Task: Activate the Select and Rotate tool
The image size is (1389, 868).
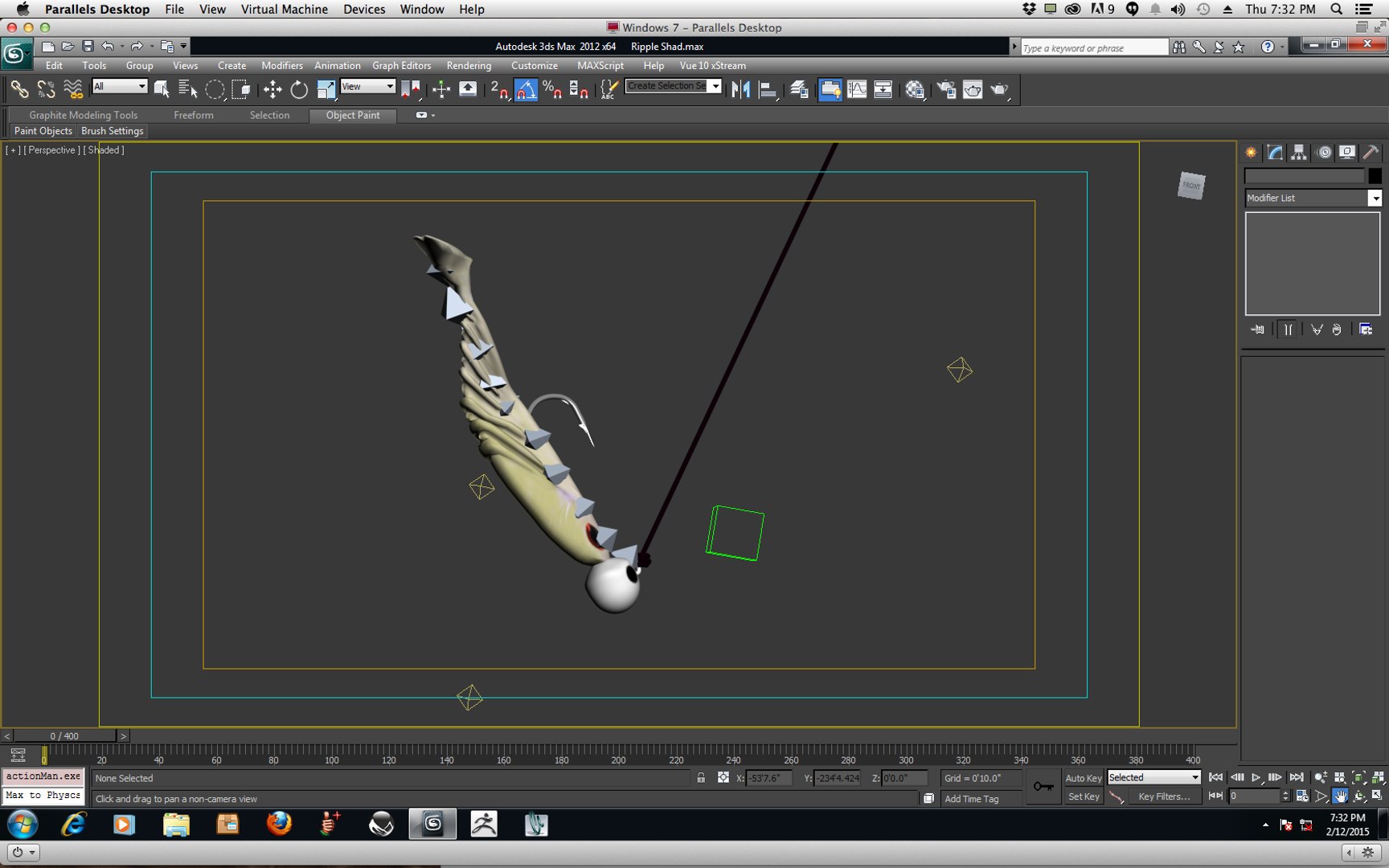Action: (x=299, y=89)
